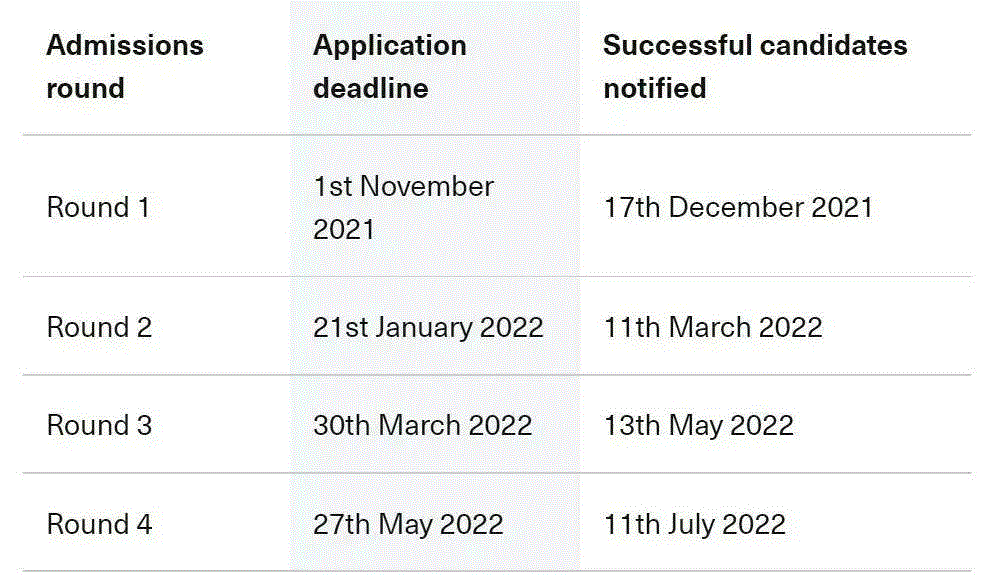The image size is (991, 575).
Task: Click the "Round 1" row label
Action: point(98,208)
